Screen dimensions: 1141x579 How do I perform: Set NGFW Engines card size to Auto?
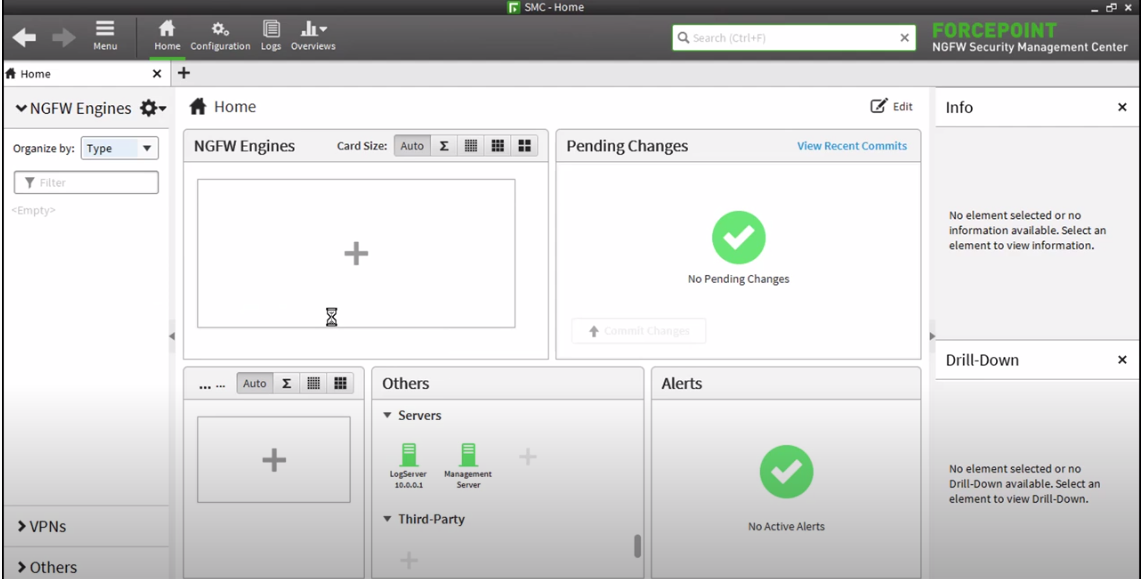[x=412, y=145]
